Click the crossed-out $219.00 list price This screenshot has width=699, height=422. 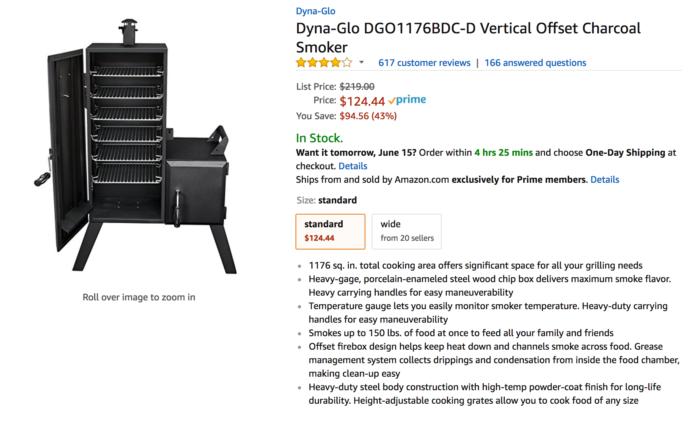[x=357, y=86]
